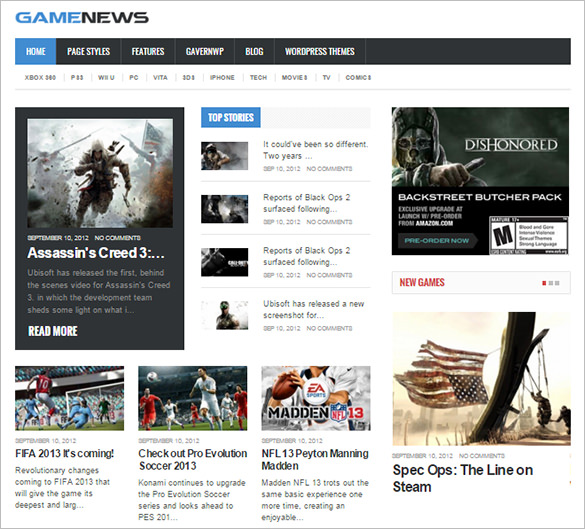Screen dimensions: 585x529
Task: Choose the Vita category link
Action: point(160,78)
